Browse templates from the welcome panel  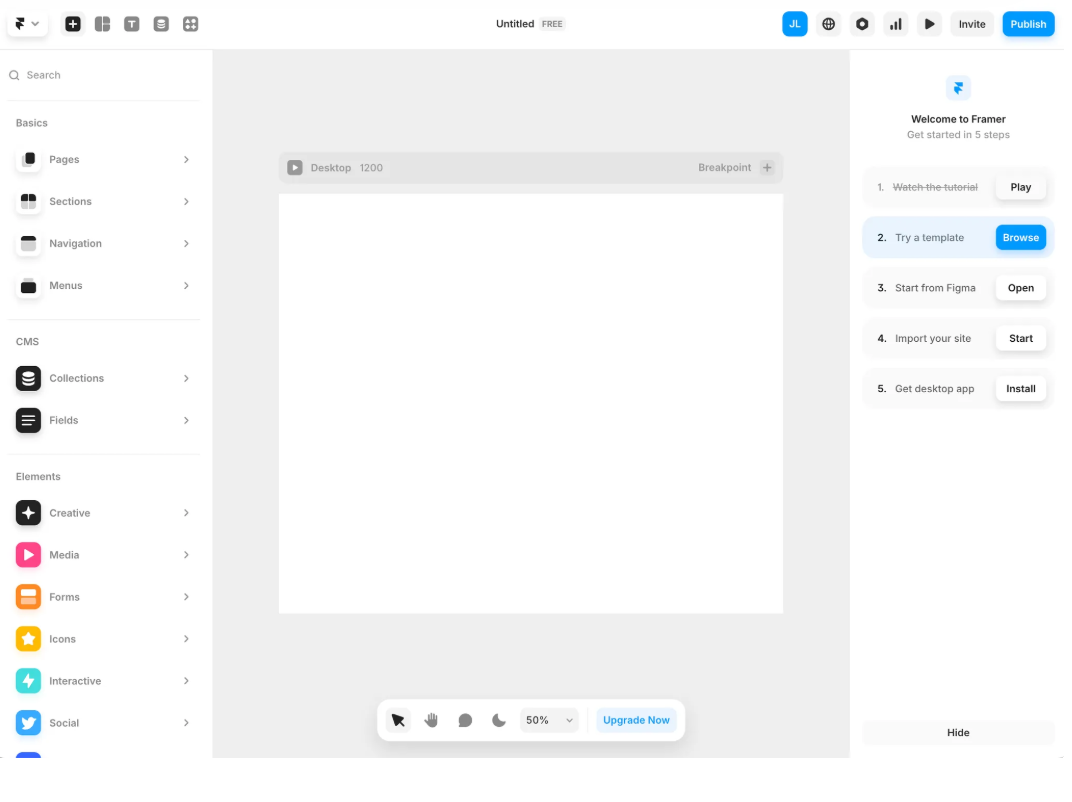1021,237
